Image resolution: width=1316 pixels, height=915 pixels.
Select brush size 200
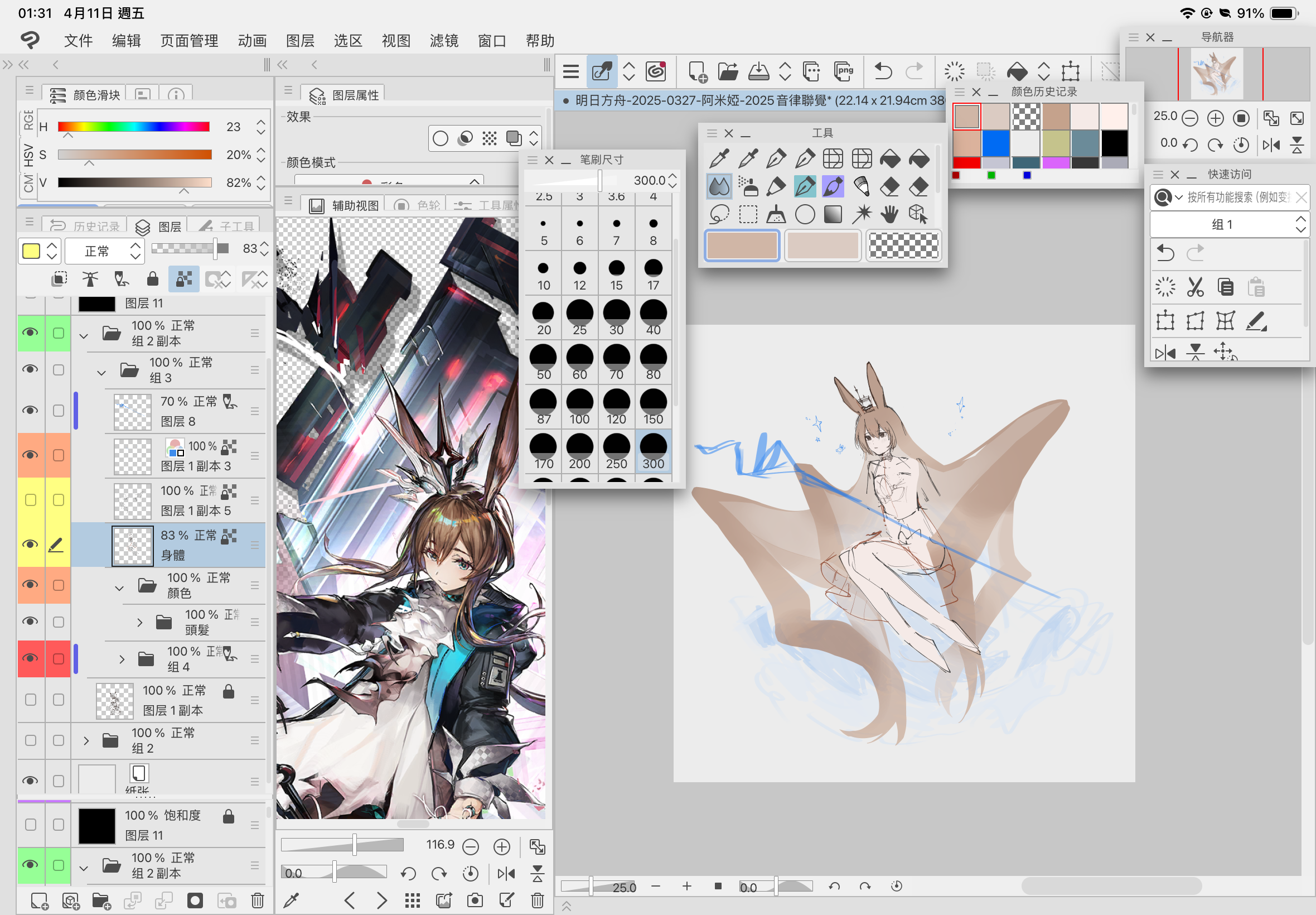tap(579, 452)
